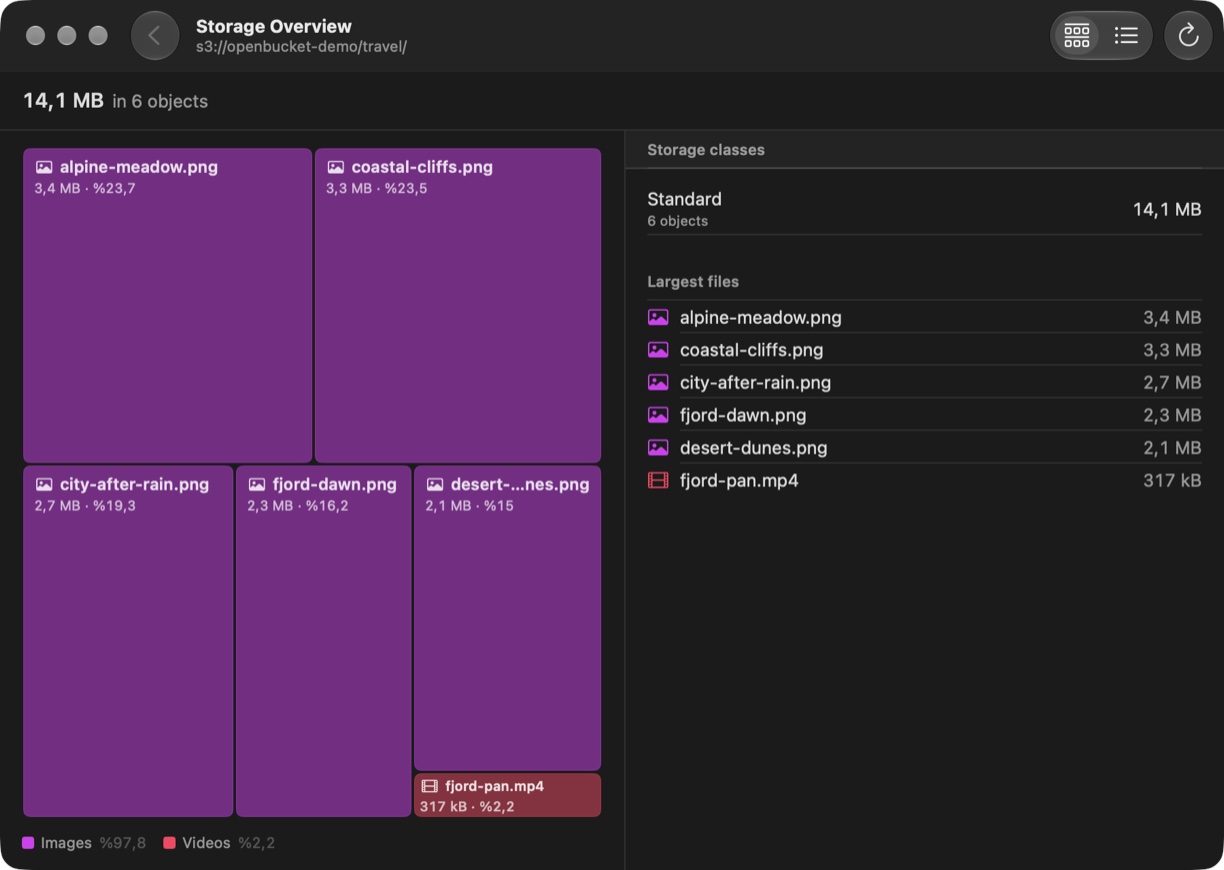
Task: Select the coastal-cliffs.png treemap tile
Action: tap(458, 306)
